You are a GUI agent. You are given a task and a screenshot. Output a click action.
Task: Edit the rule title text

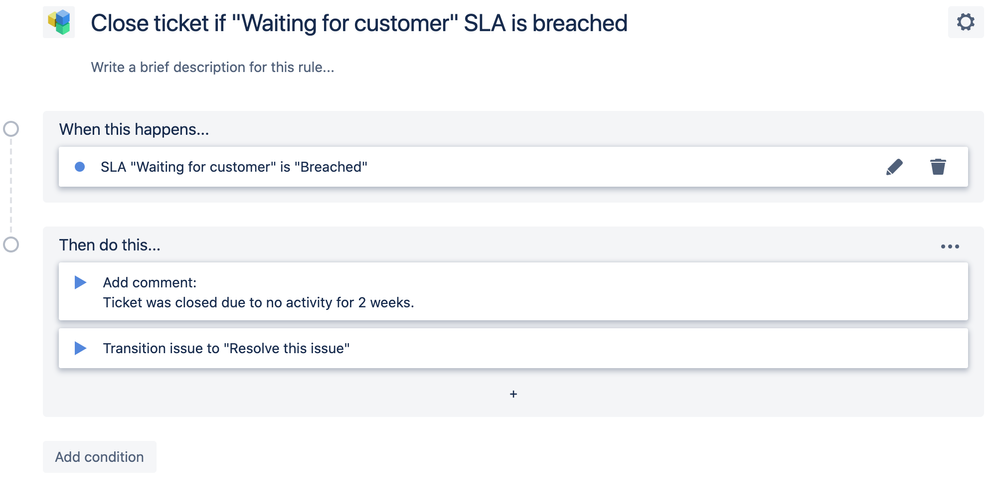click(x=359, y=24)
